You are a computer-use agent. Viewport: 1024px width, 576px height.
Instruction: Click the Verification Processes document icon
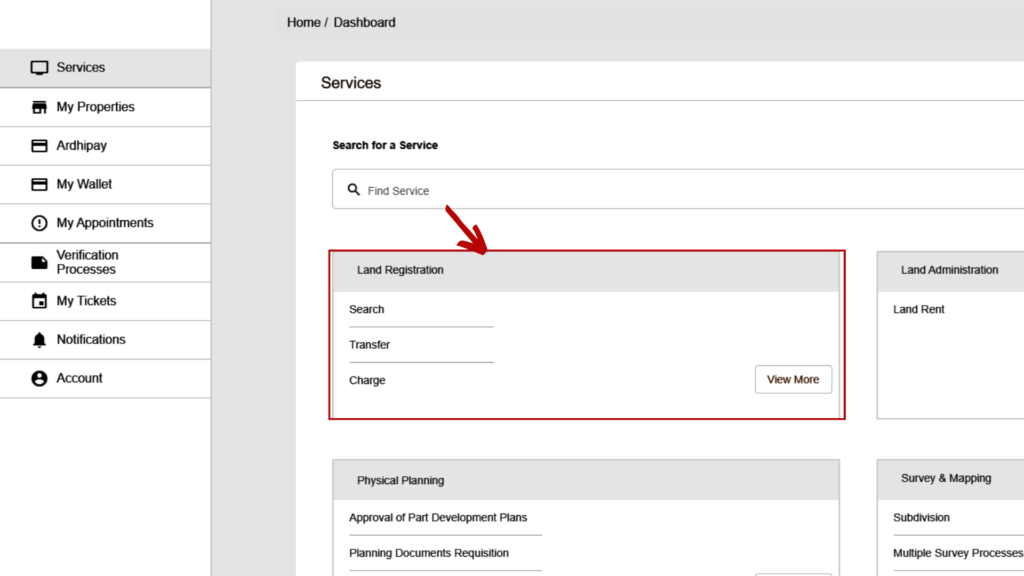pos(39,263)
